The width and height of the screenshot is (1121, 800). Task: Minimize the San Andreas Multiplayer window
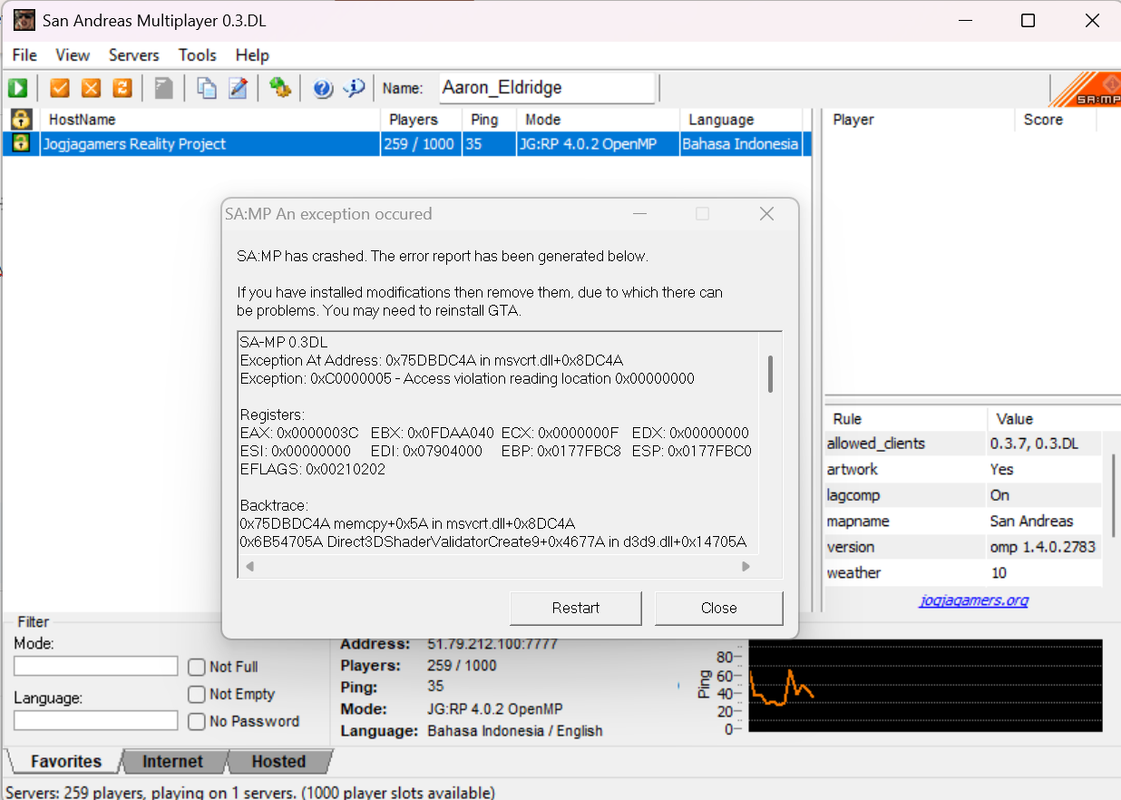click(966, 20)
